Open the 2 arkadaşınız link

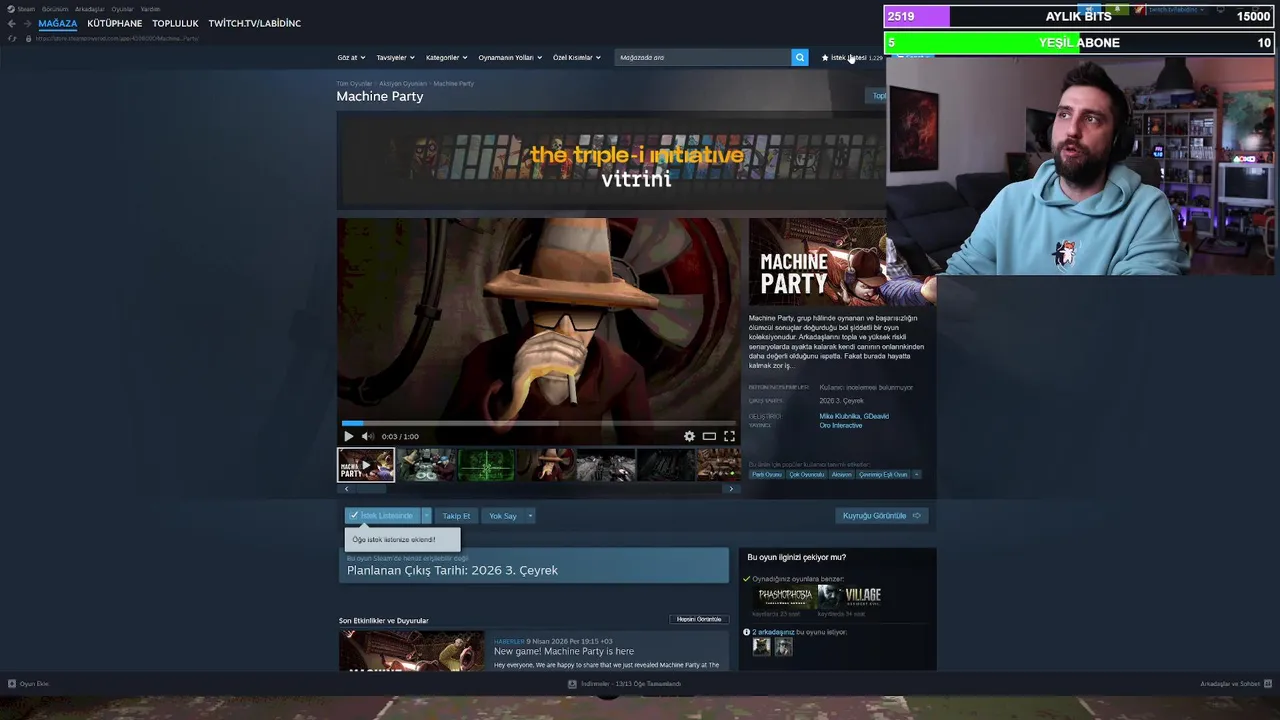pos(773,632)
